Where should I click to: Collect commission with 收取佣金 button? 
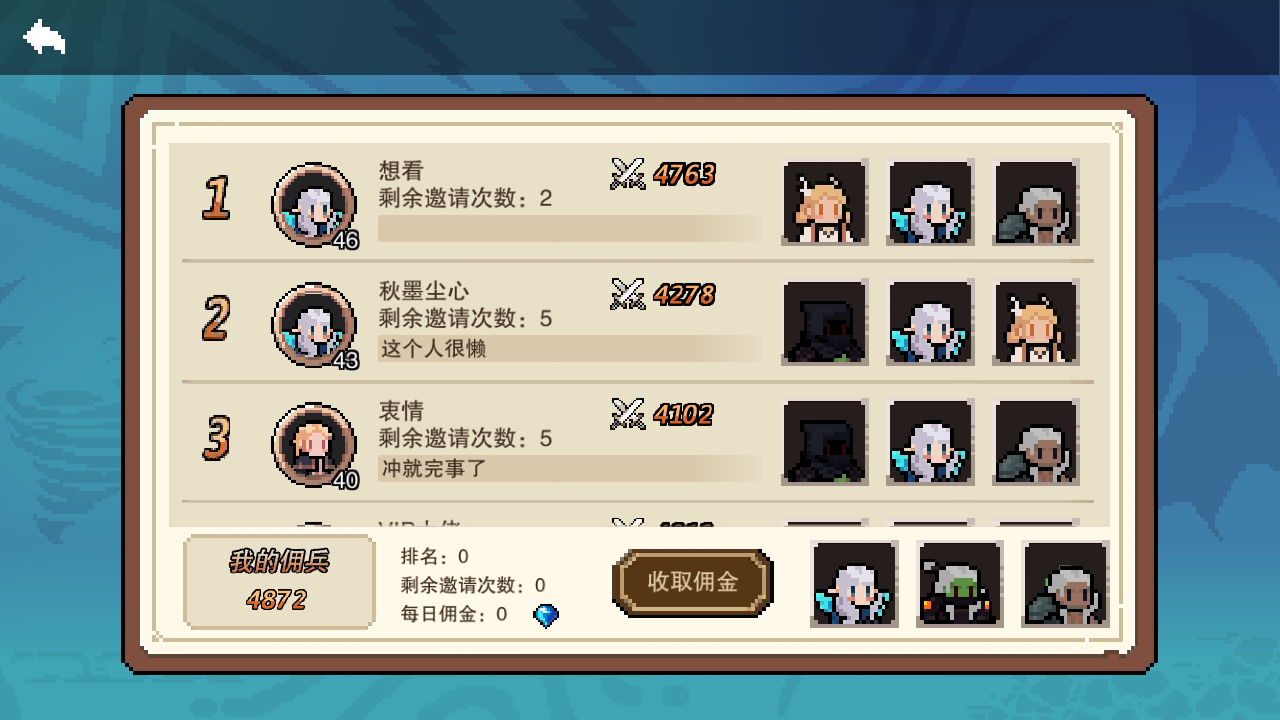693,582
